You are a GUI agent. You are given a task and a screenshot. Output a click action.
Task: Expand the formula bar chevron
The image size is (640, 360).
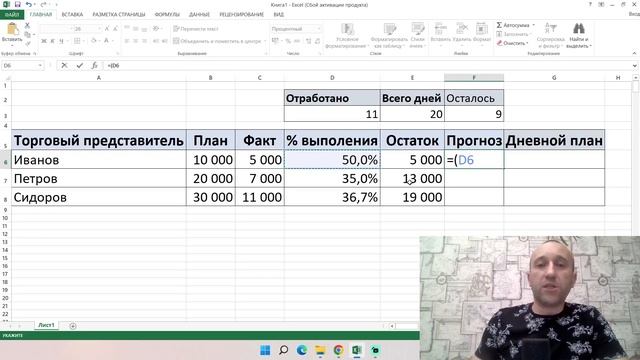tap(635, 65)
